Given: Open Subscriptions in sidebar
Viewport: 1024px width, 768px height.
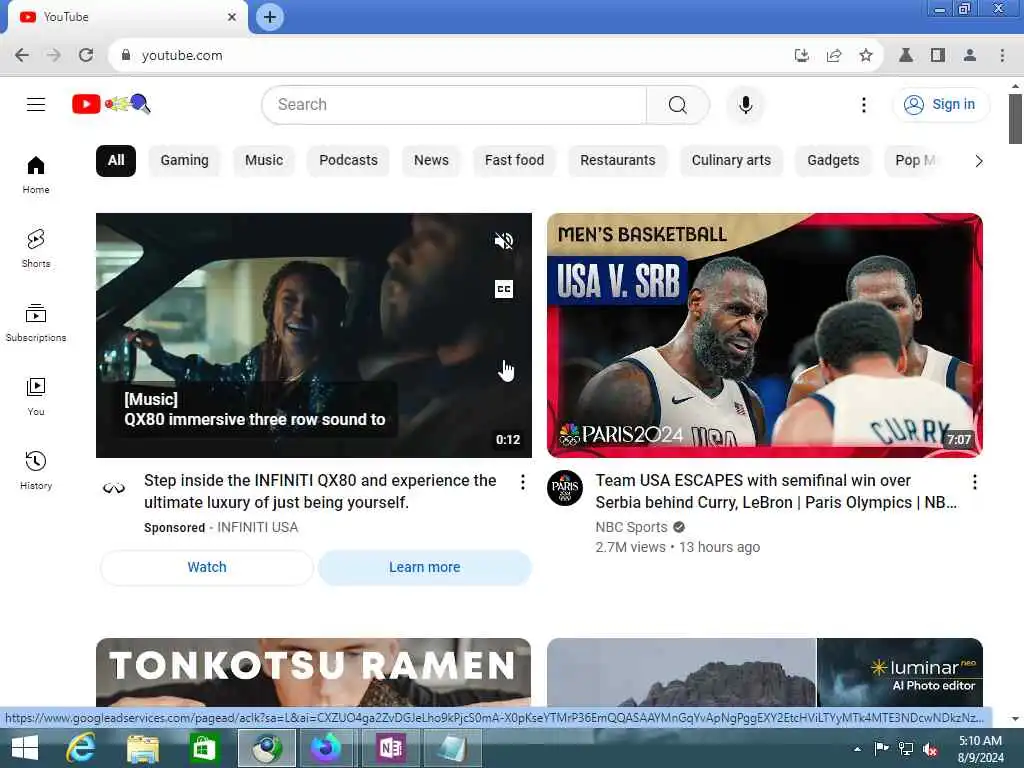Looking at the screenshot, I should click(36, 323).
